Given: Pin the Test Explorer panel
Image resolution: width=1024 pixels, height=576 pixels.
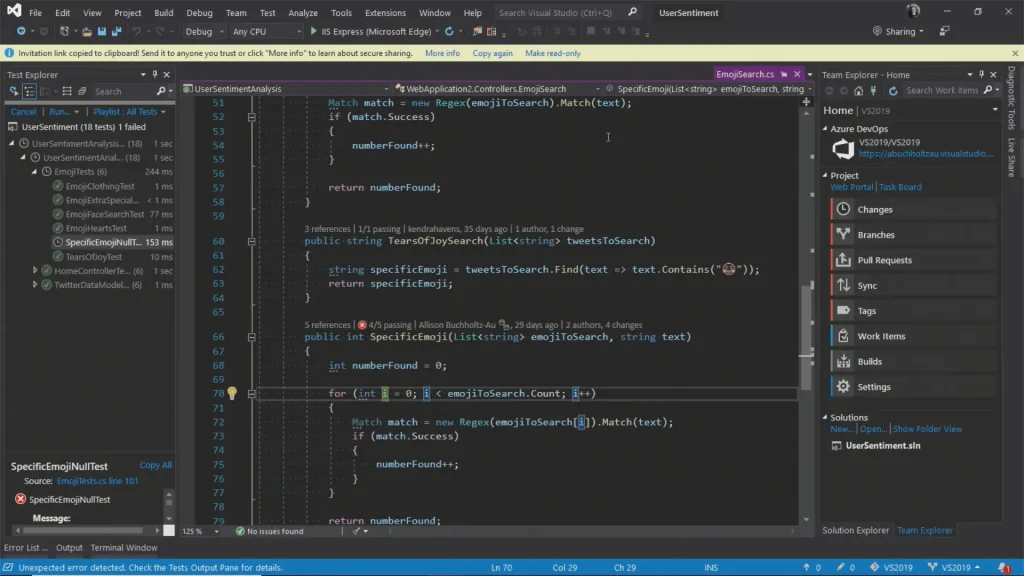Looking at the screenshot, I should (155, 74).
